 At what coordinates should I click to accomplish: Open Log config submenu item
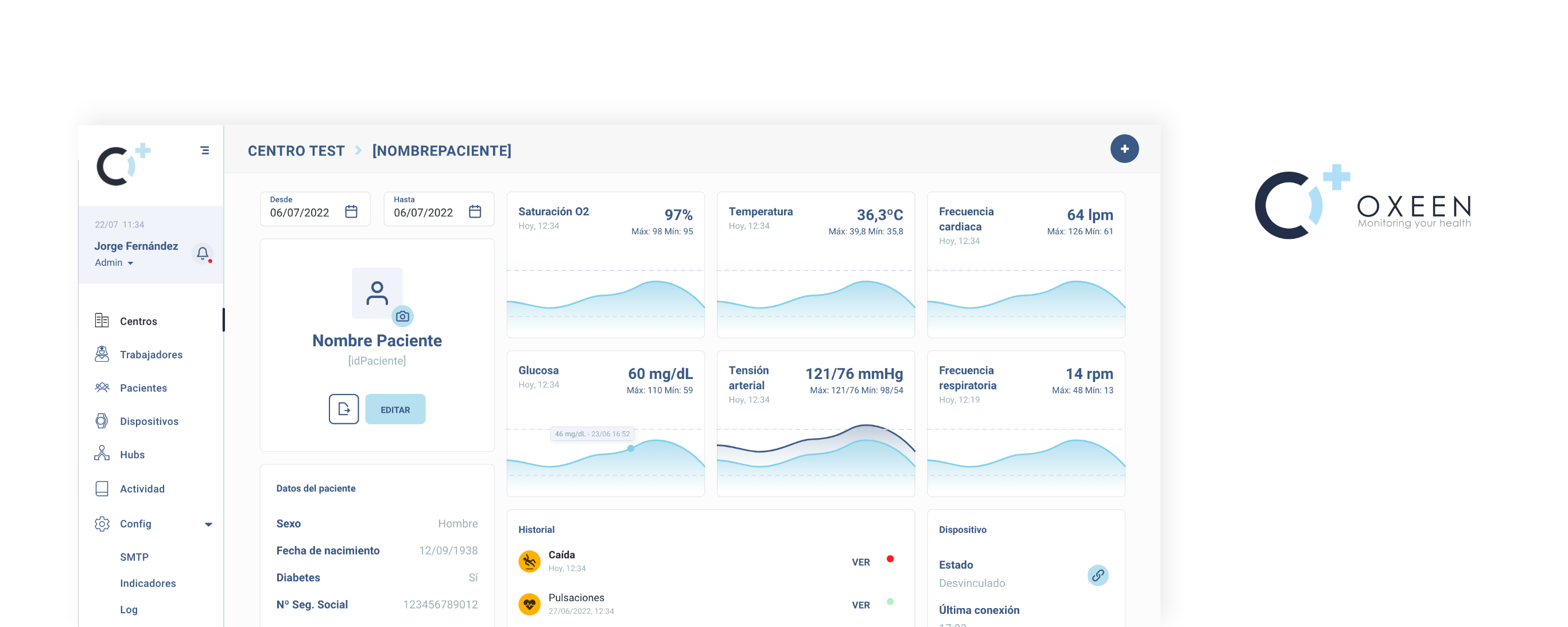point(129,609)
